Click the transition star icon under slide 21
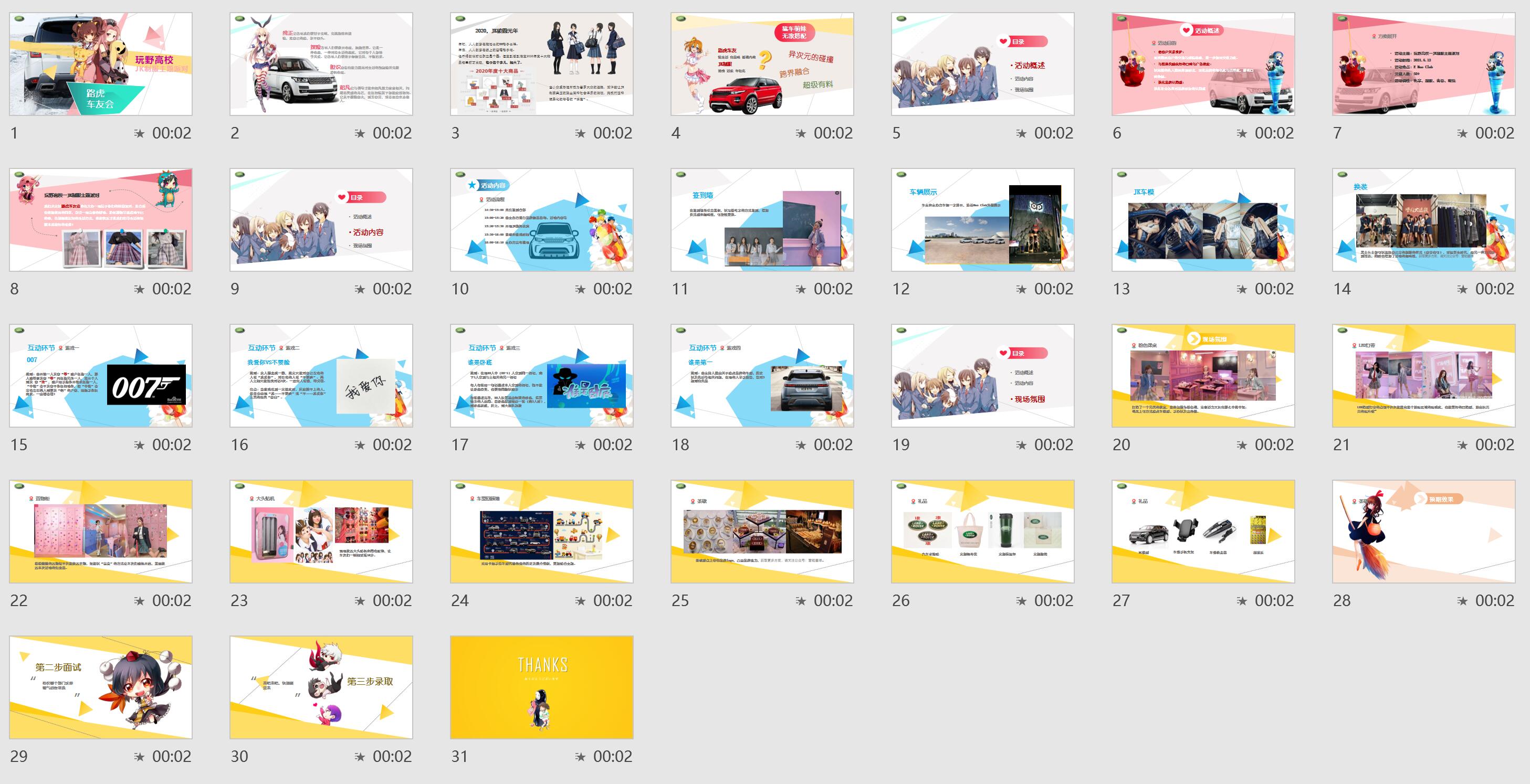 tap(1462, 445)
